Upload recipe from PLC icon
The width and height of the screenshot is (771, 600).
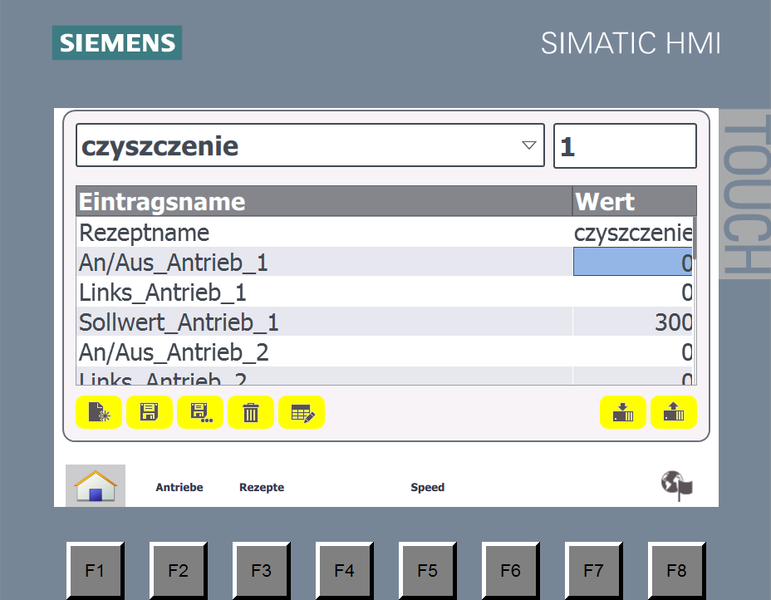point(674,412)
